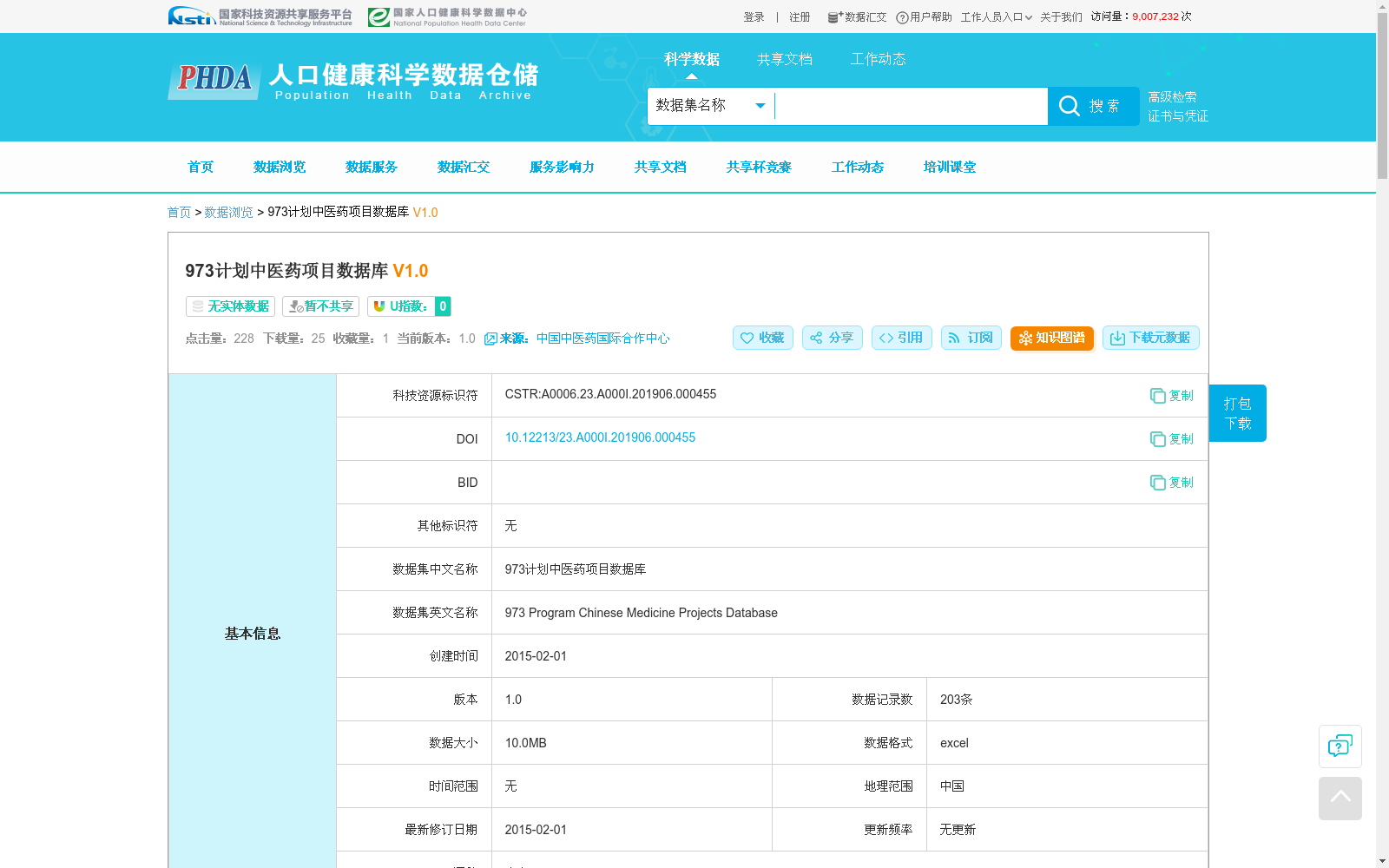Open 数据服务 in the navigation bar
1389x868 pixels.
click(372, 167)
